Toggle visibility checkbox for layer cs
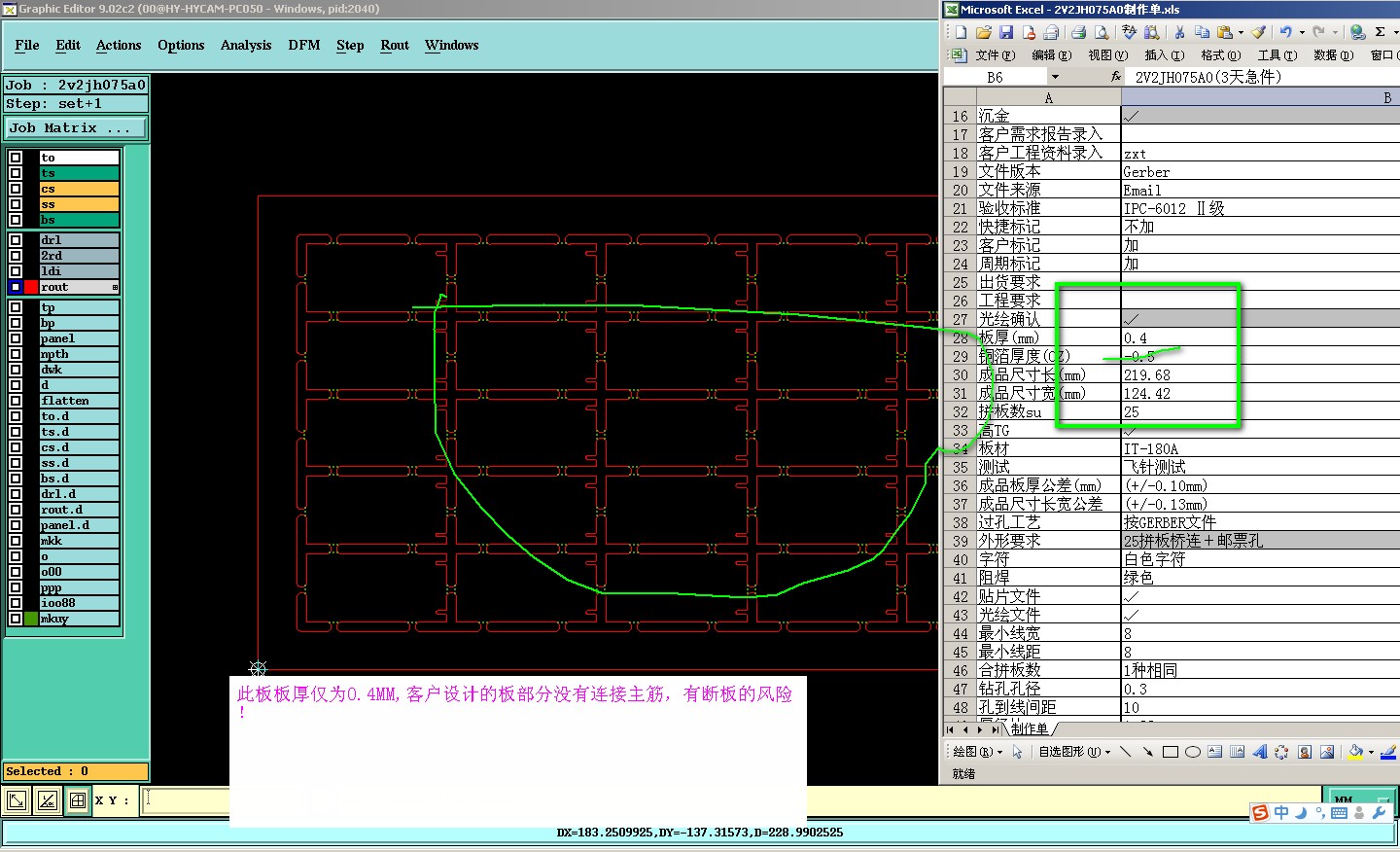 (x=16, y=189)
